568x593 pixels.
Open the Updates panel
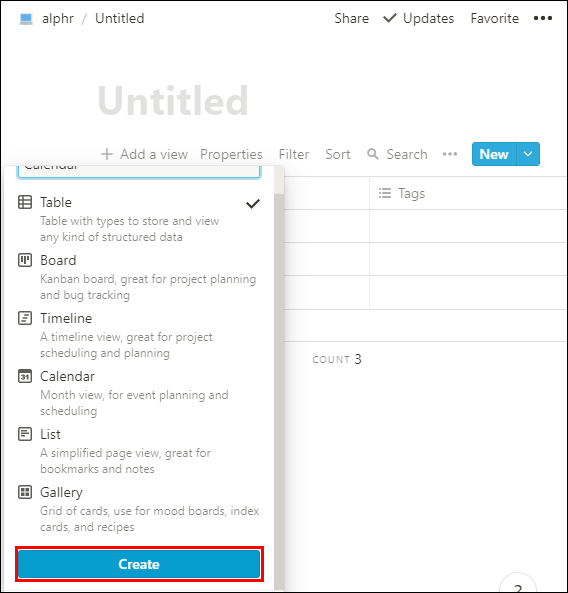(x=418, y=18)
